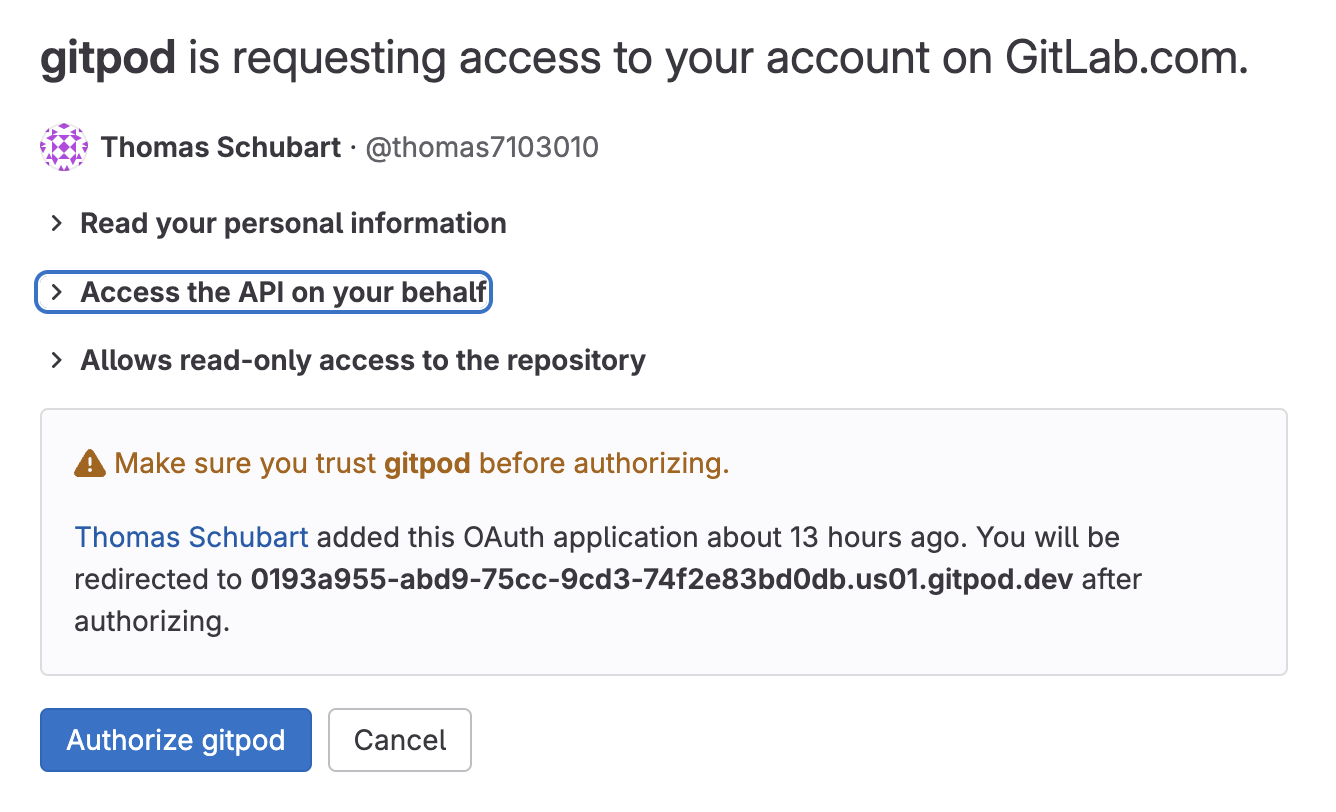Click the Make sure you trust warning text
1336x812 pixels.
248,463
